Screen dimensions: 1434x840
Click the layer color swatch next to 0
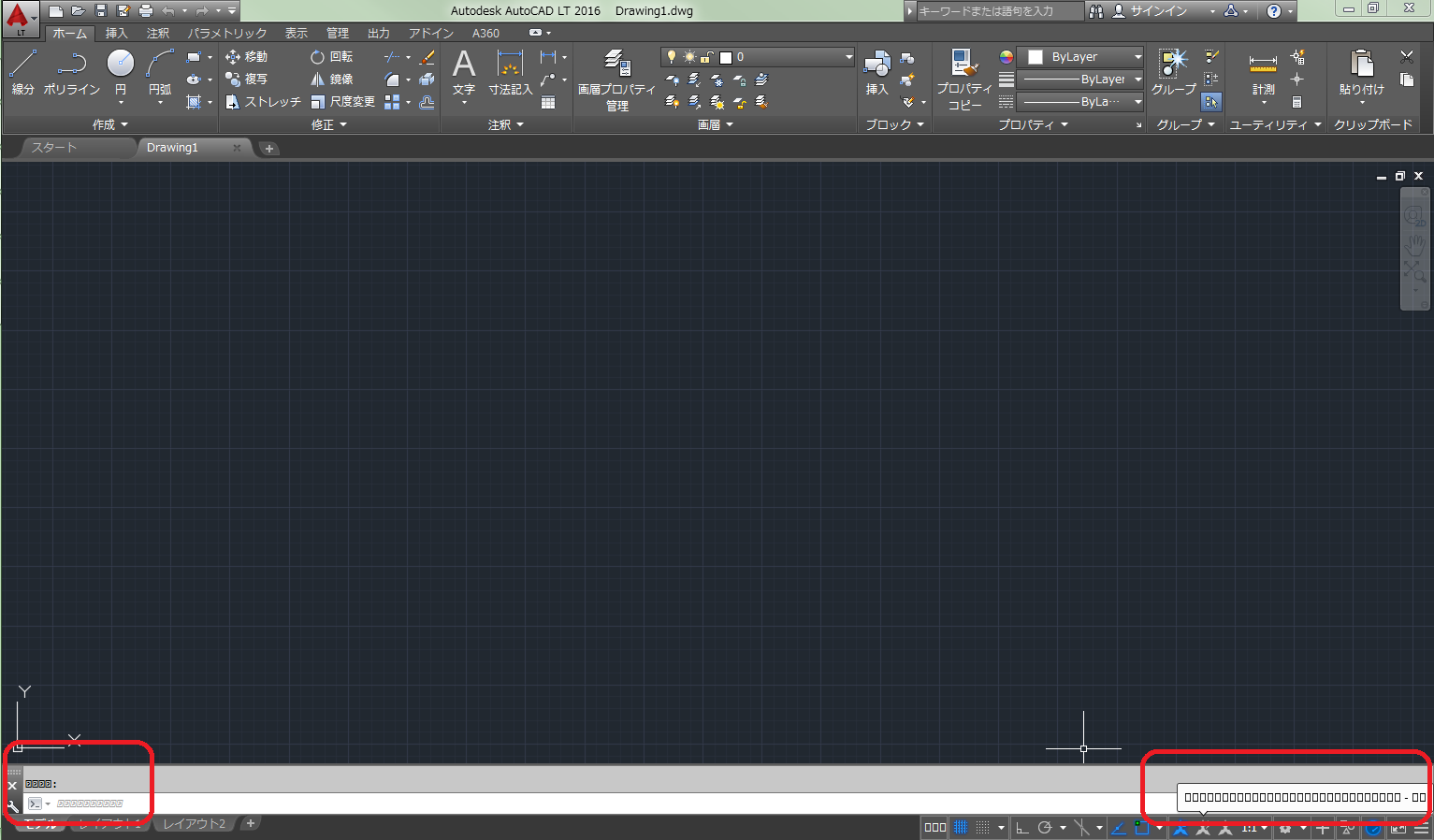click(726, 57)
